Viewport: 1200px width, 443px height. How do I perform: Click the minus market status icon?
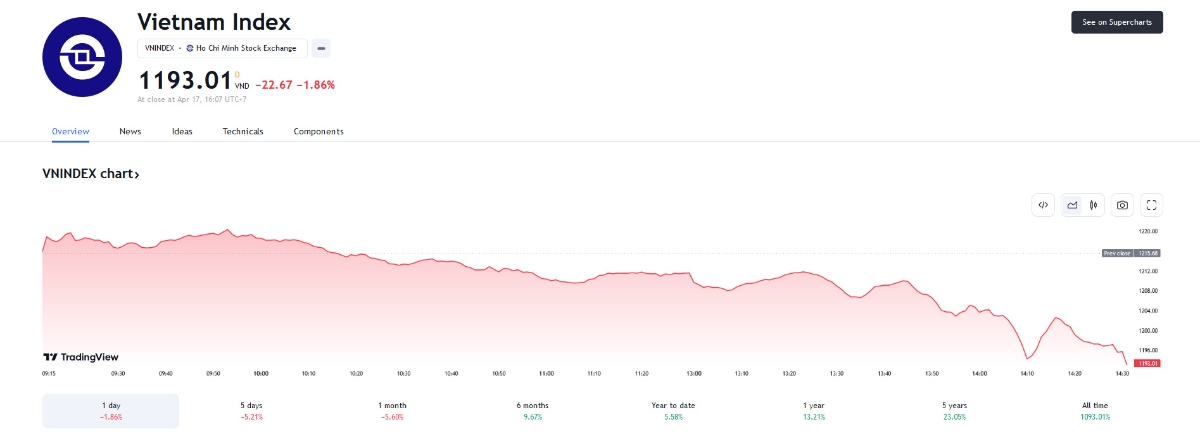pyautogui.click(x=321, y=48)
